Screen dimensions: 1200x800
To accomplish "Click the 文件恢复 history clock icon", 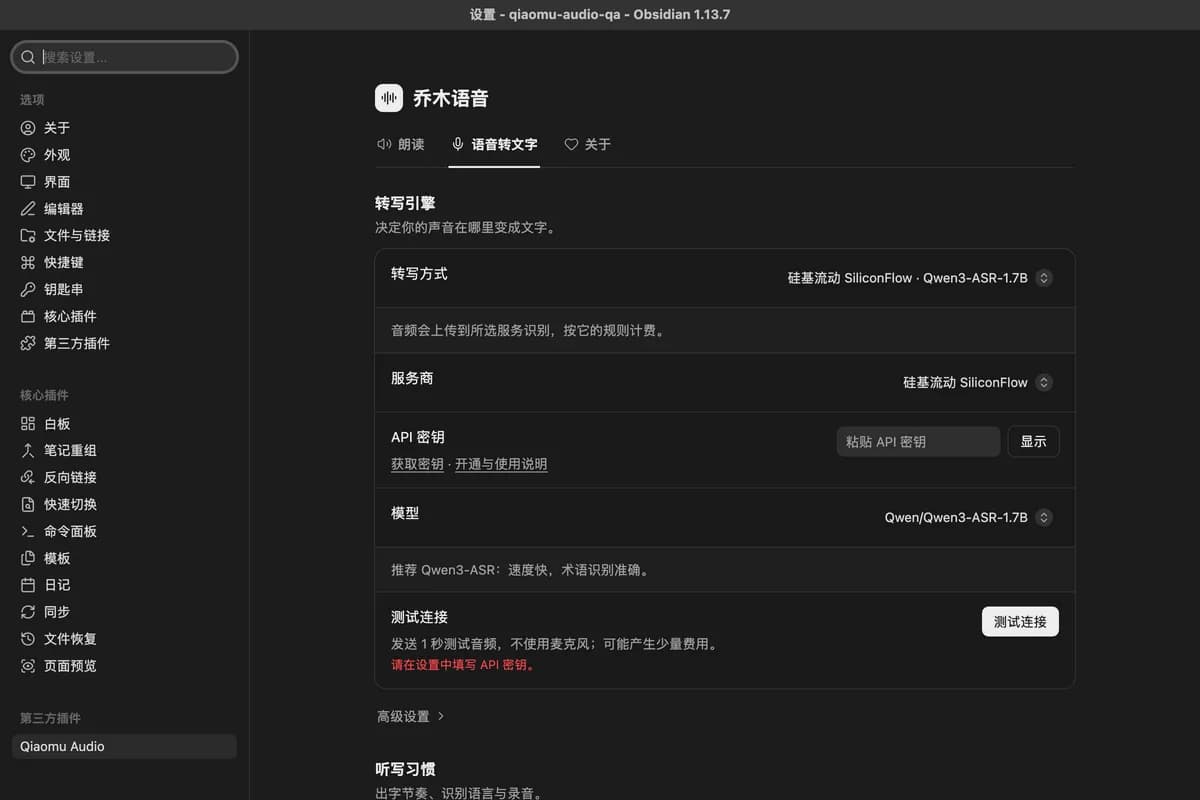I will point(28,639).
